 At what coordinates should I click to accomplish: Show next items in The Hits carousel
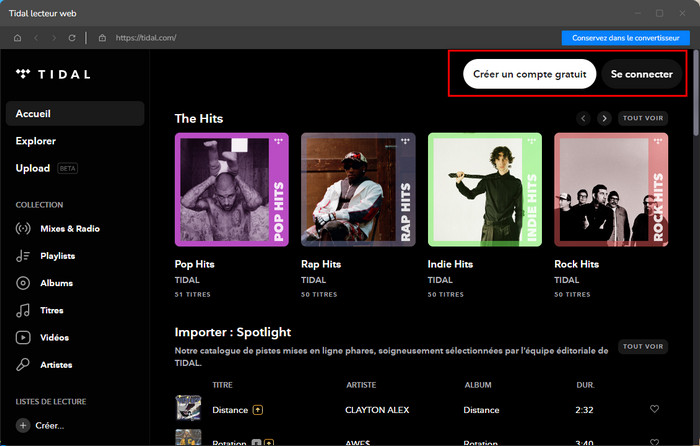pos(604,118)
